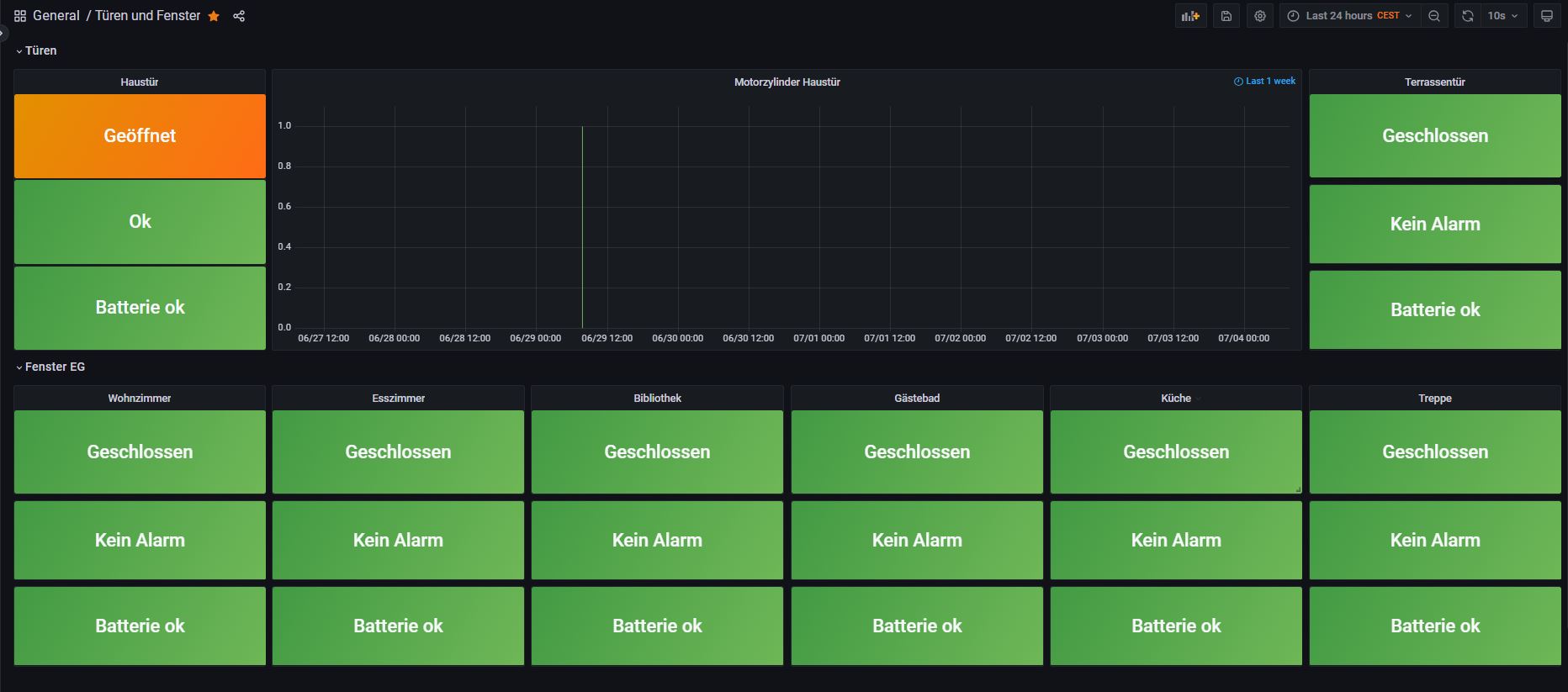The image size is (1568, 692).
Task: Star the Türen und Fenster dashboard
Action: click(x=214, y=16)
